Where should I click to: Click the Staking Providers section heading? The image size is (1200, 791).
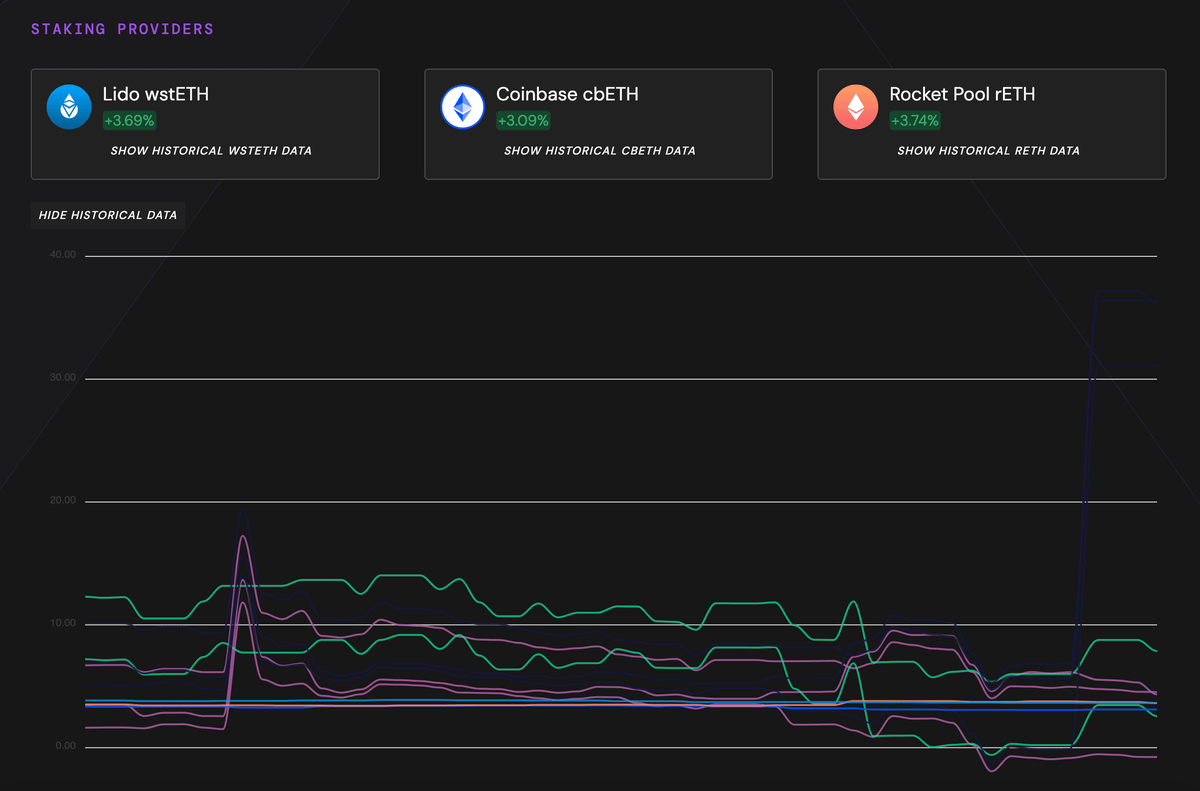[x=122, y=29]
